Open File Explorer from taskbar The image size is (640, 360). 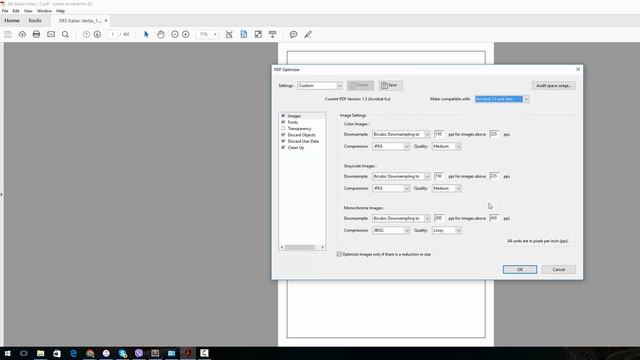pyautogui.click(x=40, y=353)
